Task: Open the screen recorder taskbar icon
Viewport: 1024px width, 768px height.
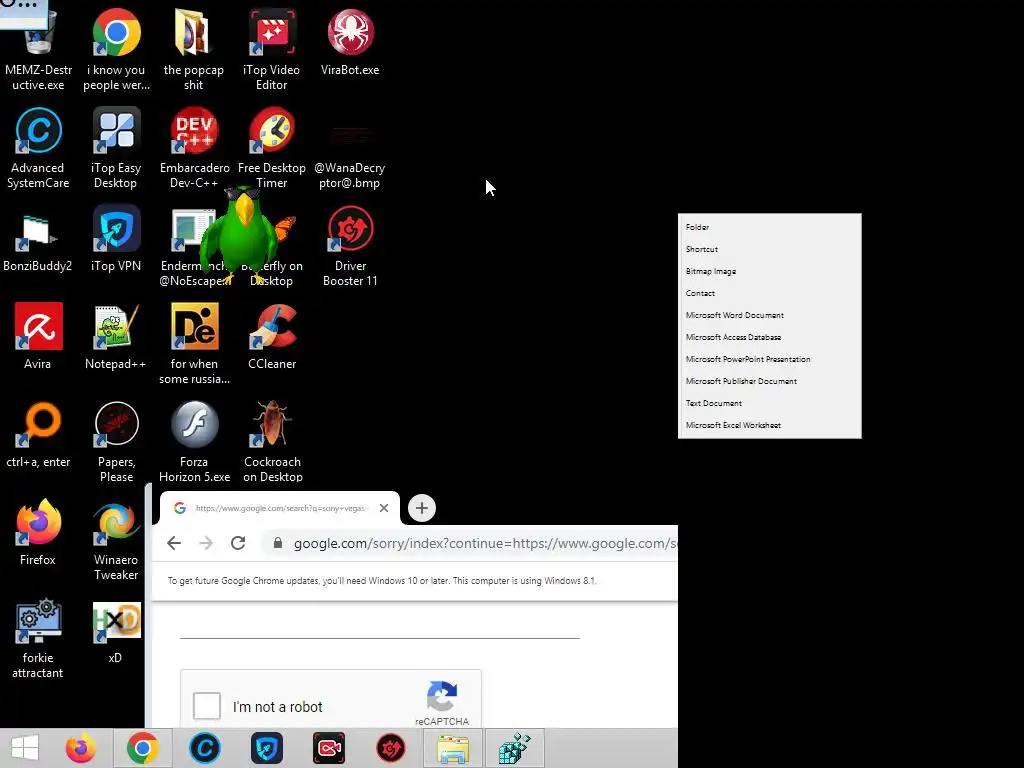Action: [329, 748]
